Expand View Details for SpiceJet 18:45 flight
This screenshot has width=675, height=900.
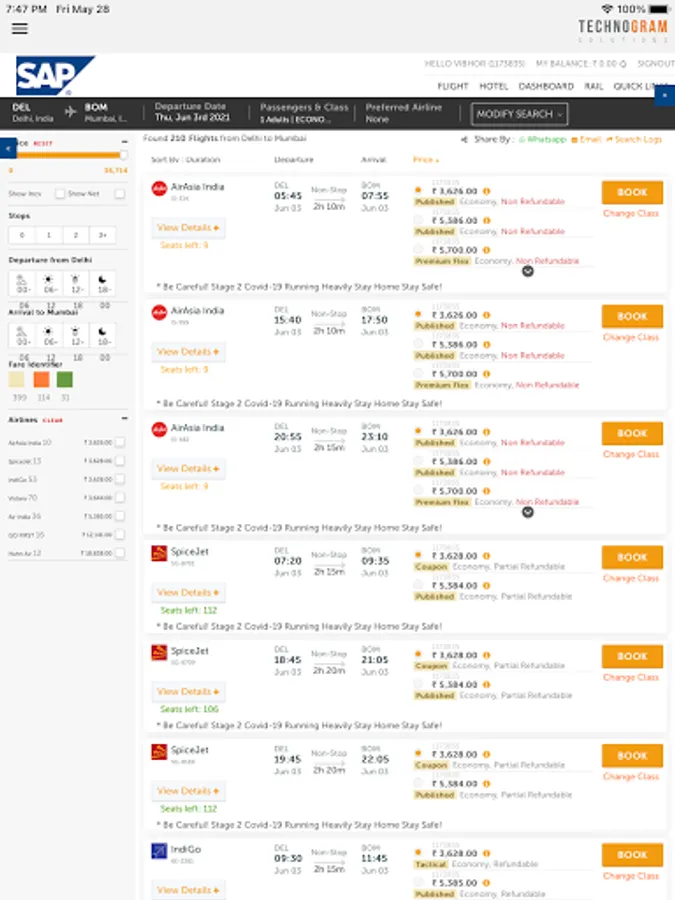click(x=188, y=692)
